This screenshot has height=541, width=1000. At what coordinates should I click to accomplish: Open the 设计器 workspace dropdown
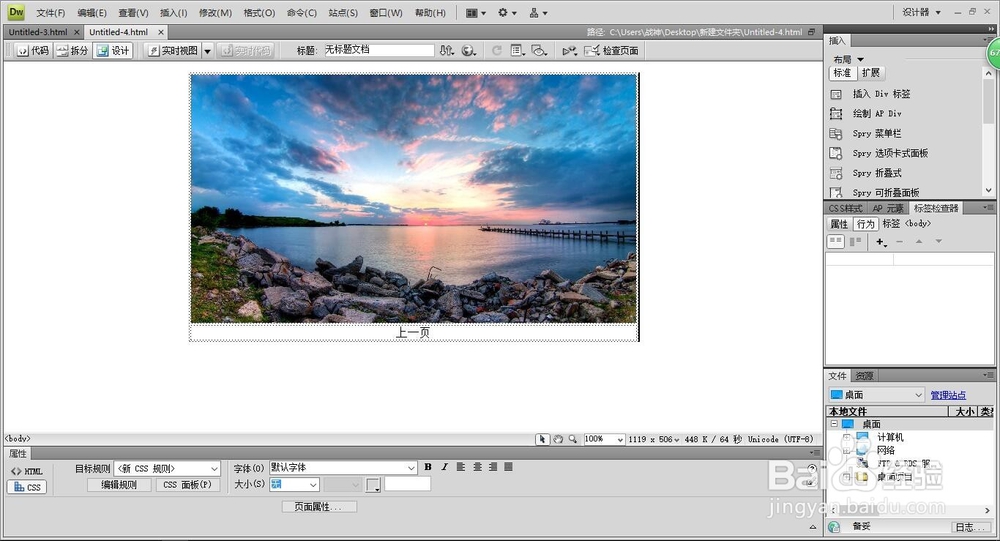point(921,12)
